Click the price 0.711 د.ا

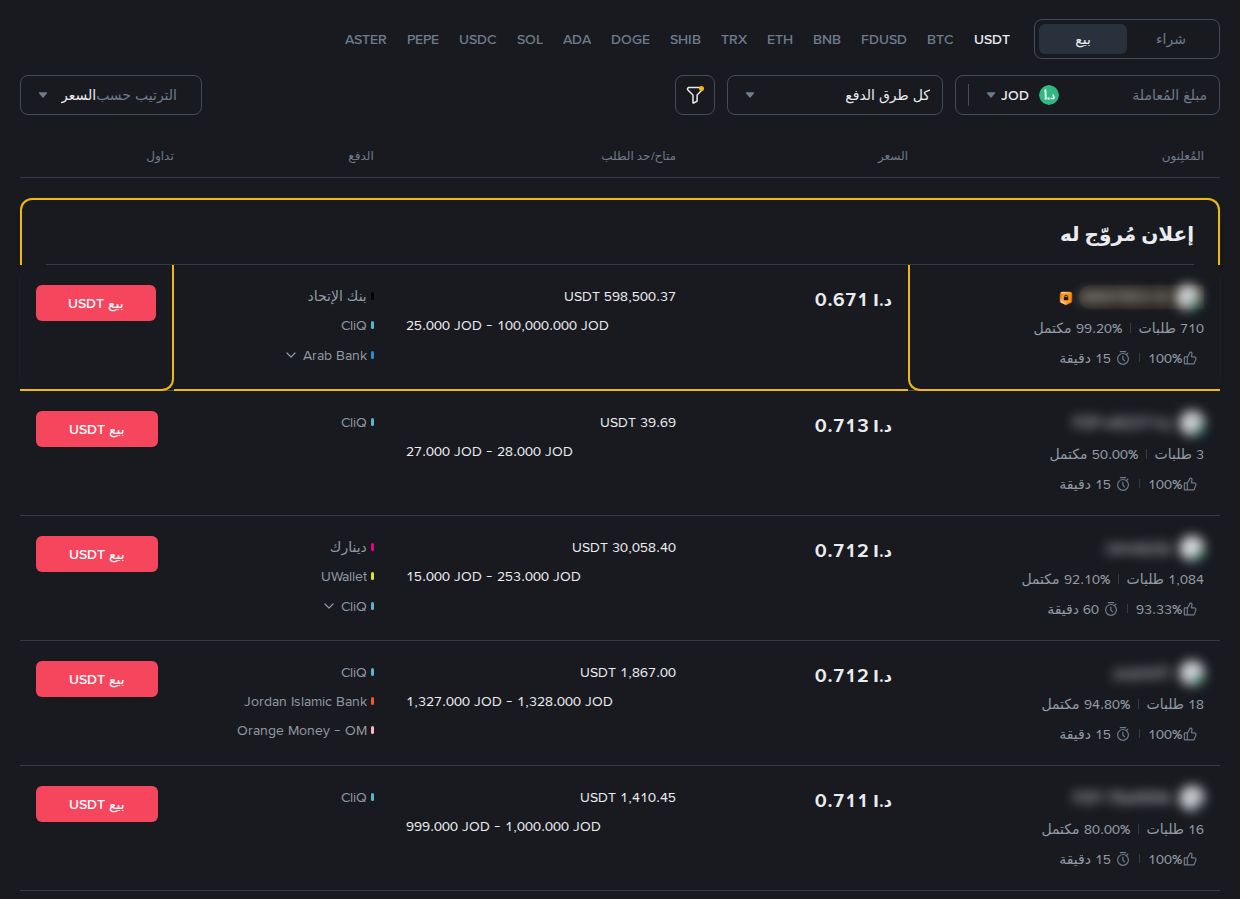[853, 800]
